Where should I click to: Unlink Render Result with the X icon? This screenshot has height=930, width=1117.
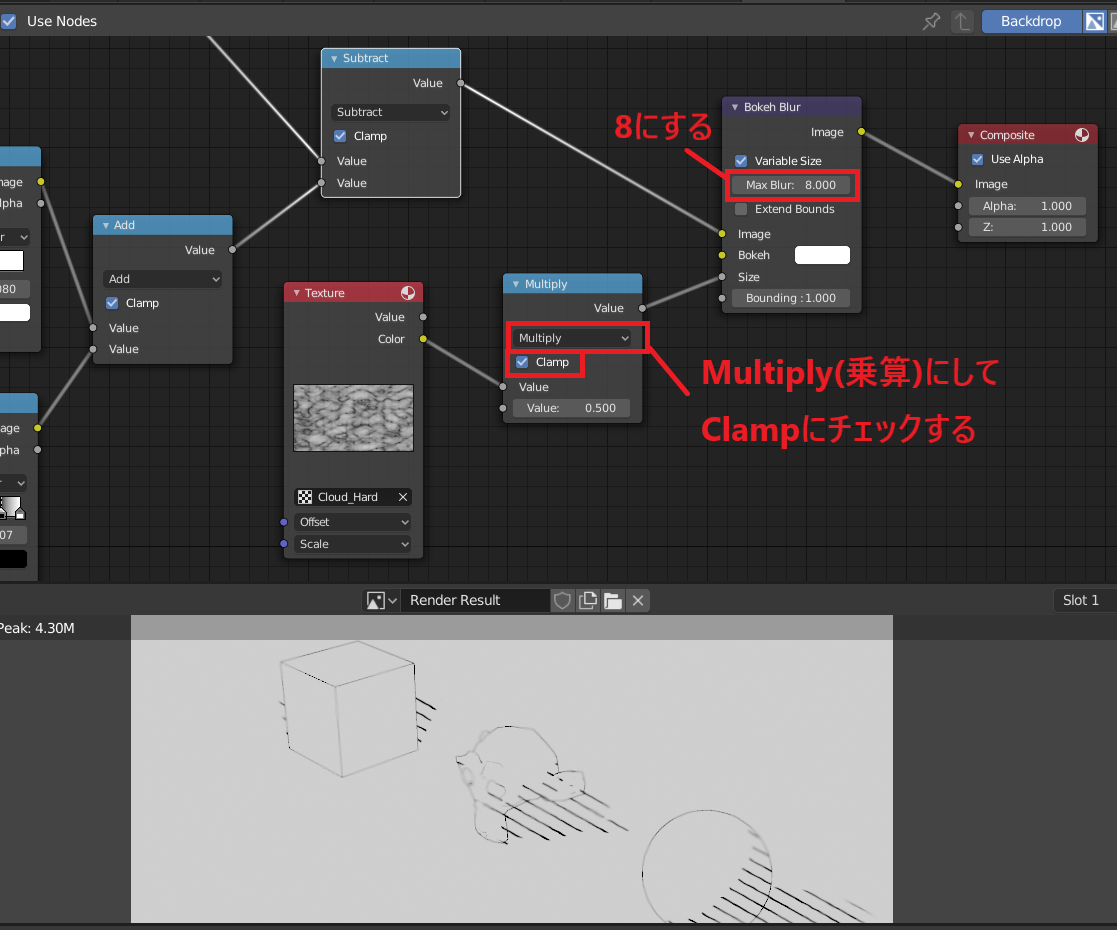(638, 601)
